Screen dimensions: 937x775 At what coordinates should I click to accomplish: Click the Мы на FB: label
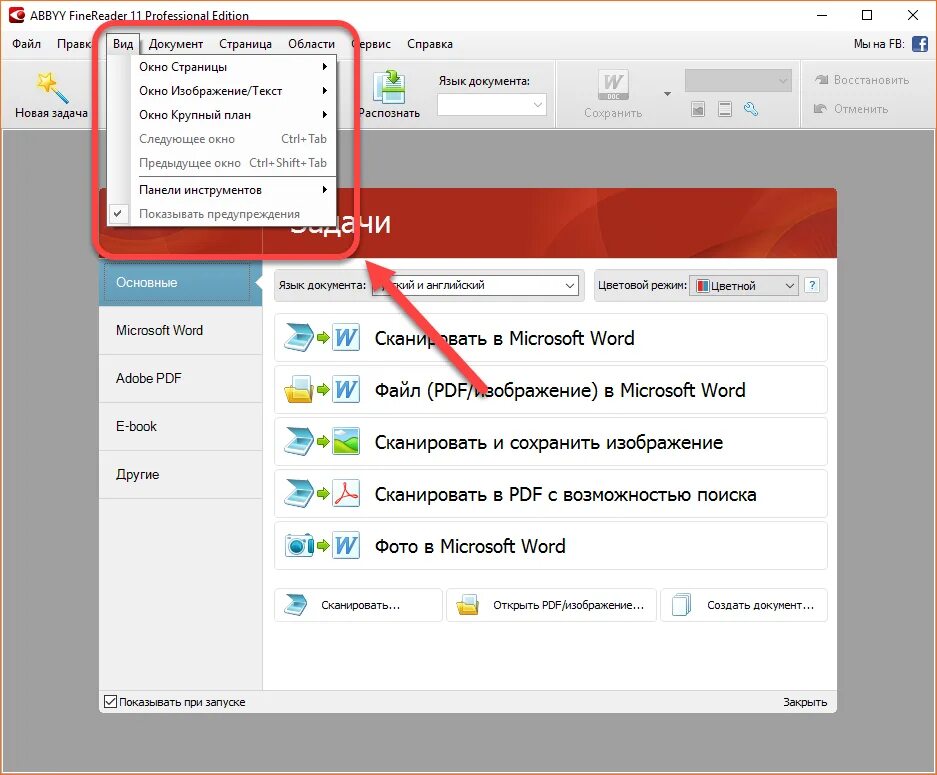(879, 44)
